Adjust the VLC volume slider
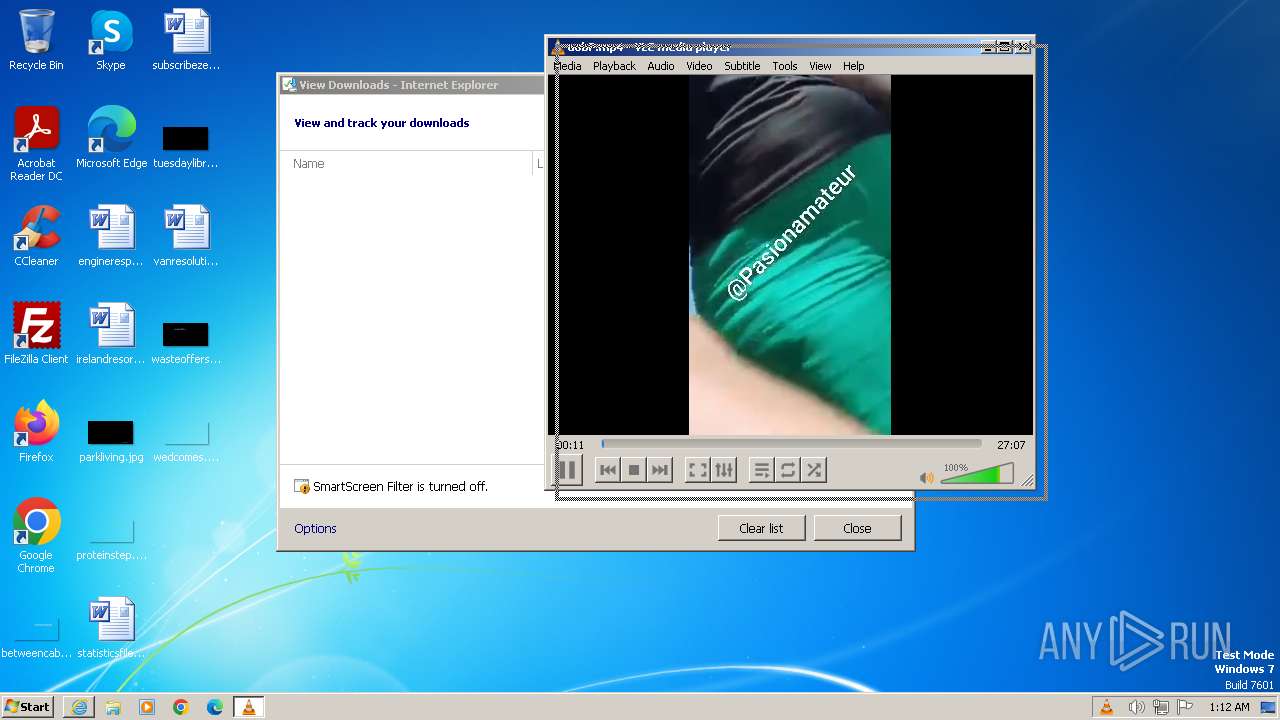The image size is (1280, 720). [x=977, y=475]
